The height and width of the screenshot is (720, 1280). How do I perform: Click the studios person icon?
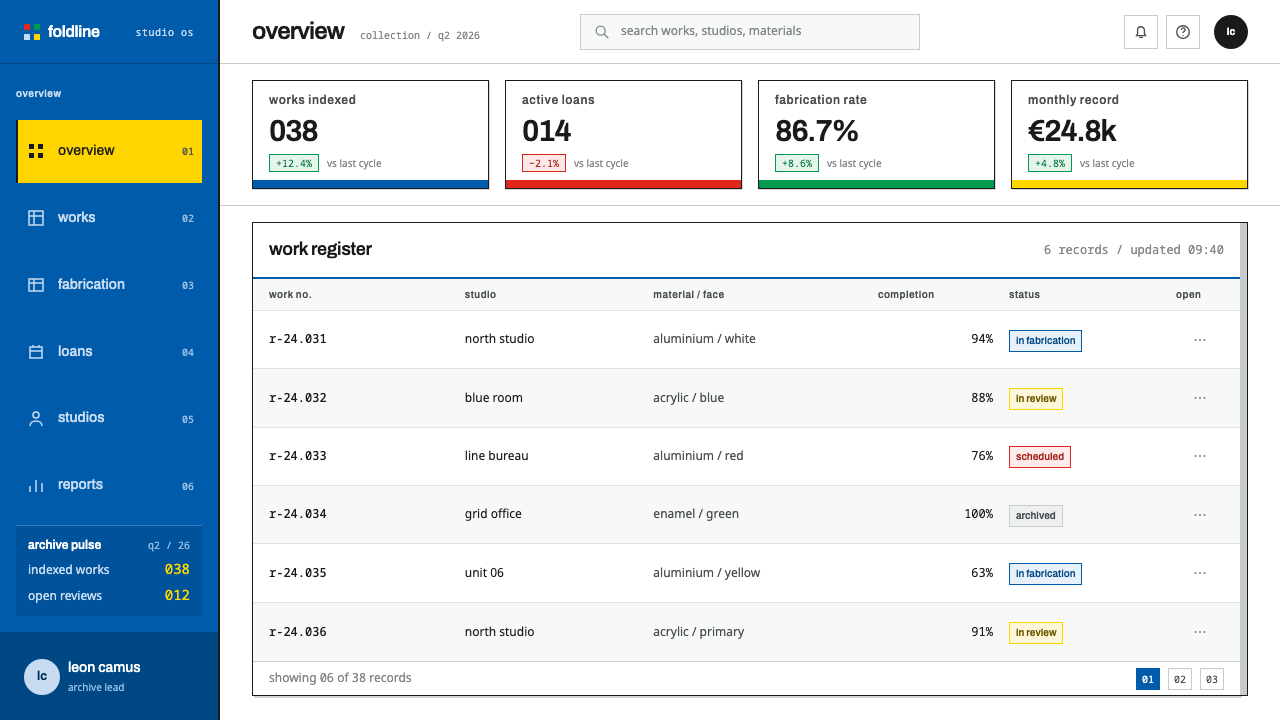pyautogui.click(x=36, y=419)
